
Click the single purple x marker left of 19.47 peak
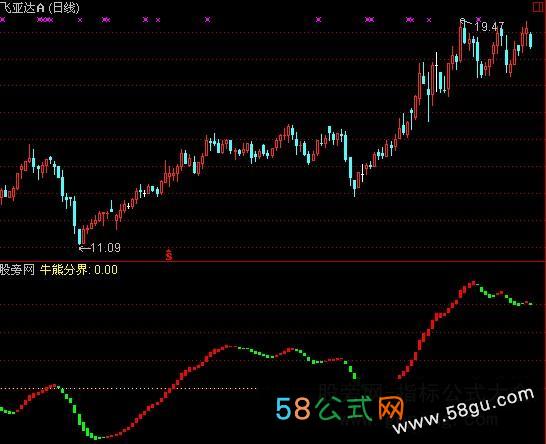click(x=429, y=20)
